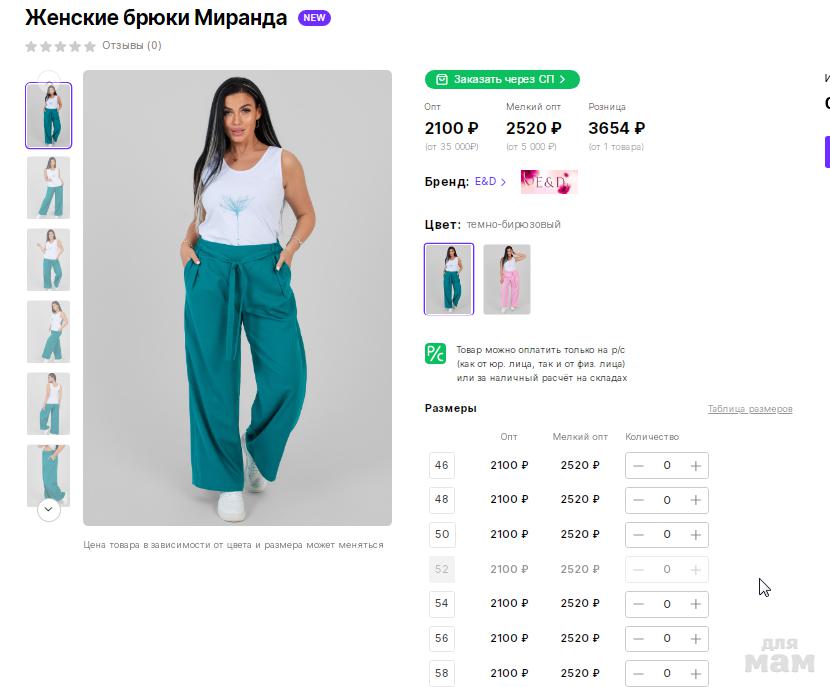The height and width of the screenshot is (687, 830).
Task: Open the Таблица размеров link
Action: (750, 409)
